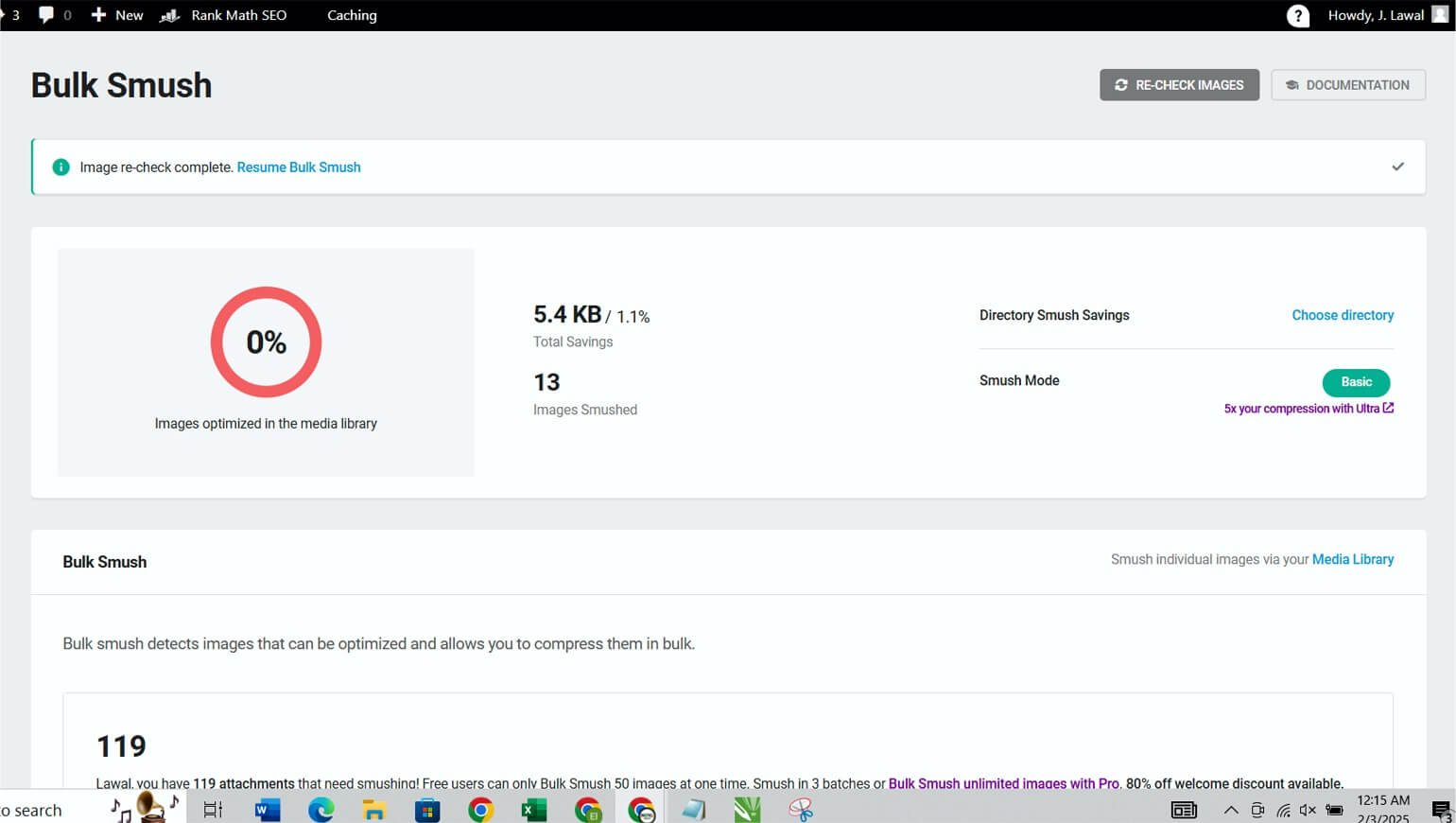The height and width of the screenshot is (823, 1456).
Task: Click the battery icon in the system tray
Action: [x=1334, y=810]
